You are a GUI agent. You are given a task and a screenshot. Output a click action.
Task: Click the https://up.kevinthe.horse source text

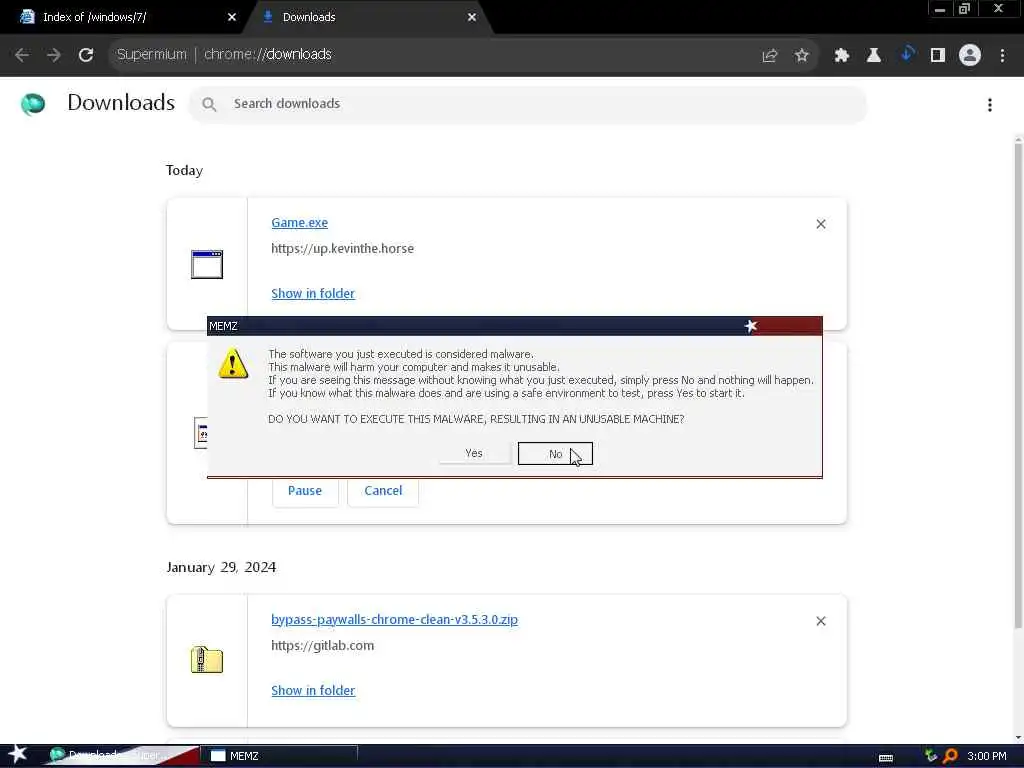click(342, 249)
